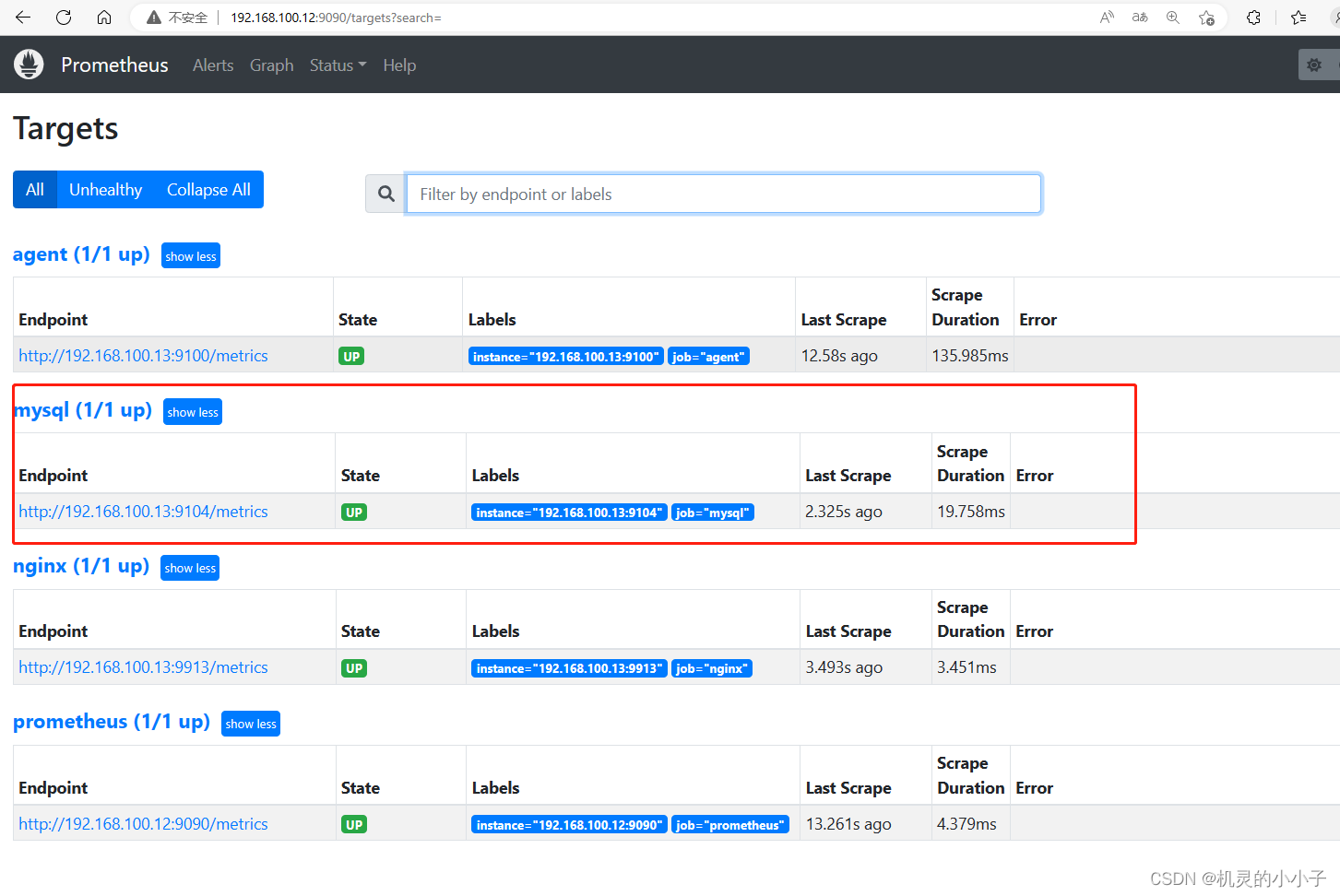Open browser extensions puzzle icon
Screen dimensions: 1340x896
1253,18
